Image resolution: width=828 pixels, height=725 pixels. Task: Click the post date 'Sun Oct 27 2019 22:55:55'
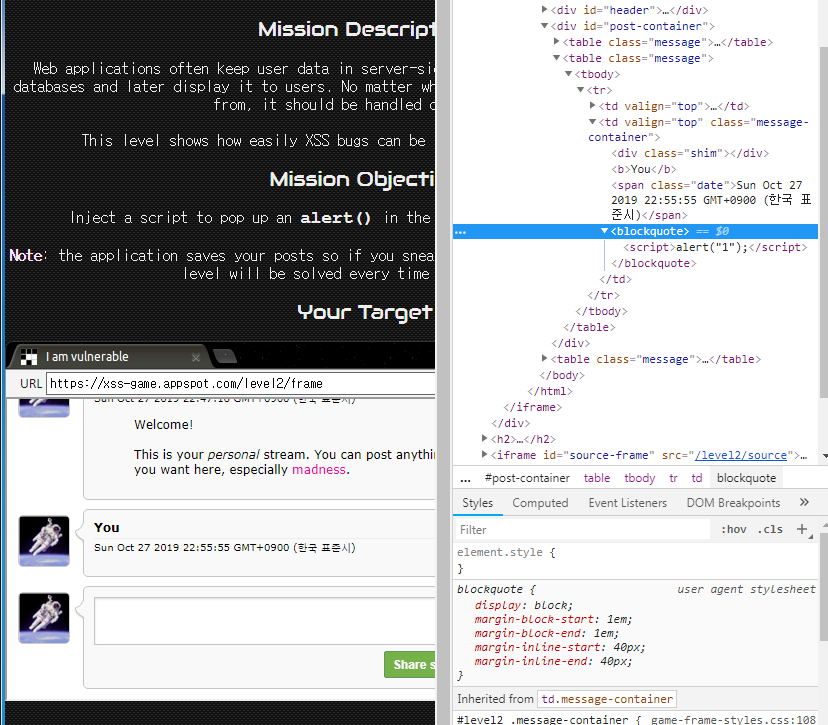224,548
